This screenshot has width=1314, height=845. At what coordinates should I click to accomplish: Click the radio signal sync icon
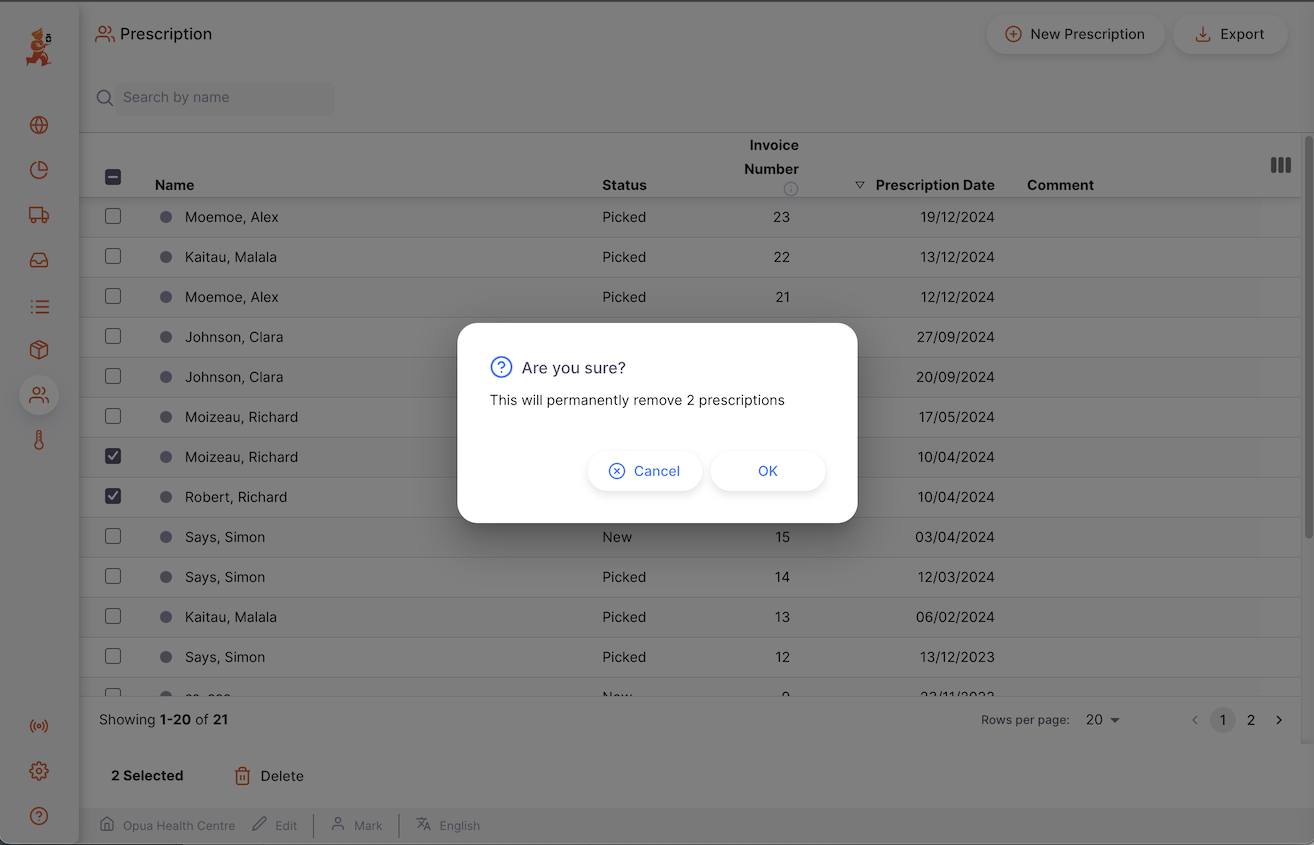(39, 726)
